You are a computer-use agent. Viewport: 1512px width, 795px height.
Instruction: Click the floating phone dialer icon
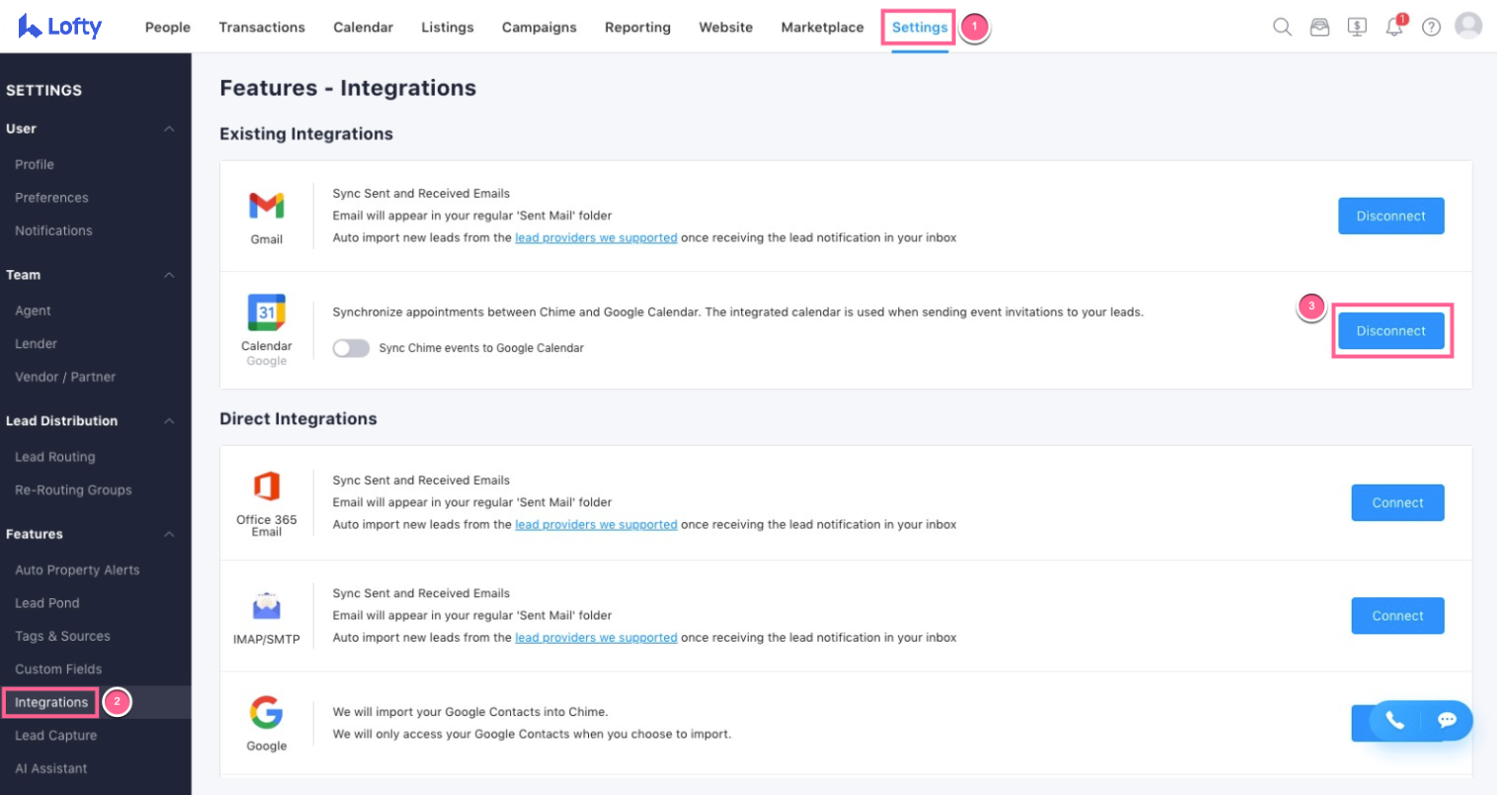(1394, 720)
